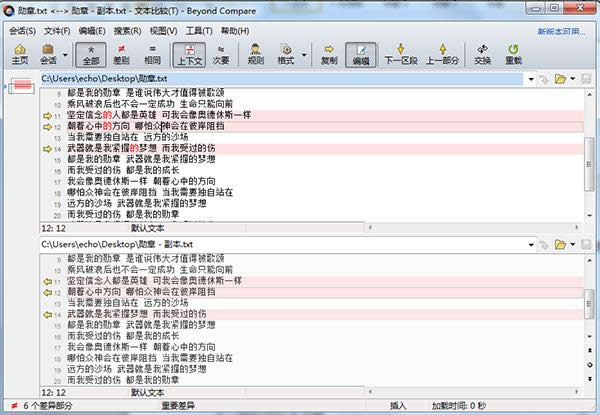The width and height of the screenshot is (600, 415).
Task: Click bottom pane vertical scrollbar thumb
Action: pos(589,304)
